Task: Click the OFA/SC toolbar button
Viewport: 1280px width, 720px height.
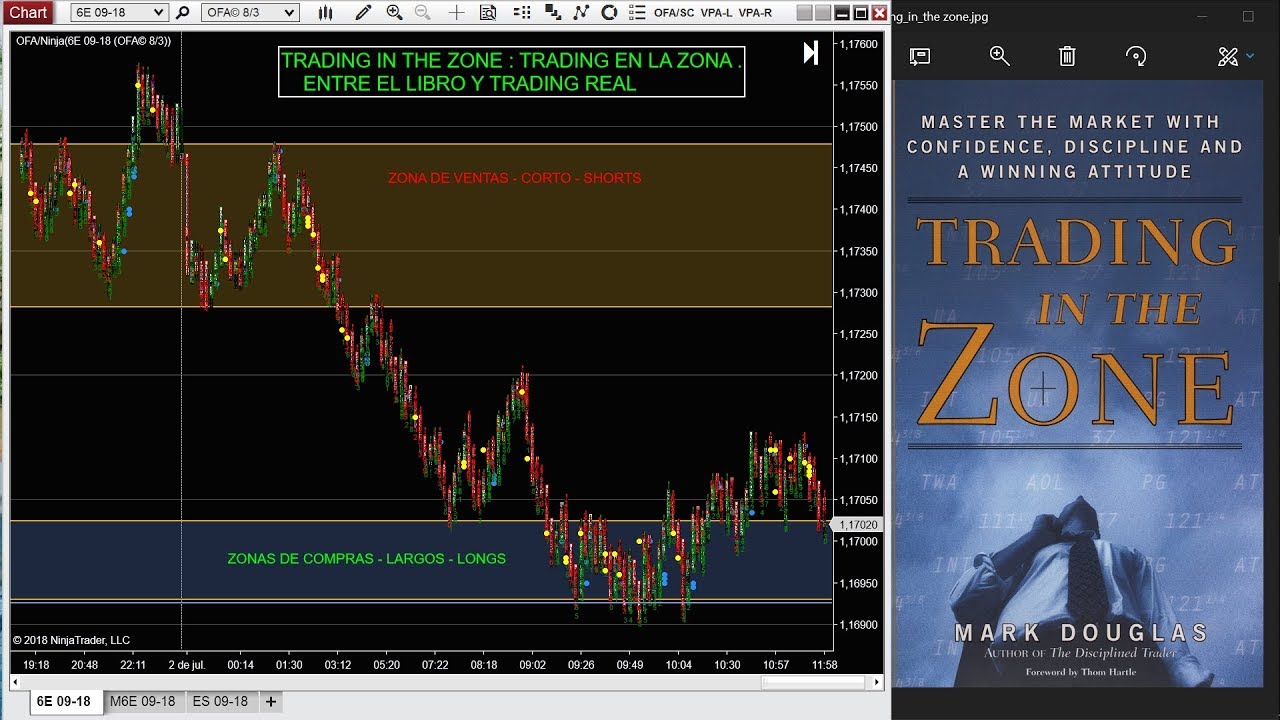Action: click(674, 13)
